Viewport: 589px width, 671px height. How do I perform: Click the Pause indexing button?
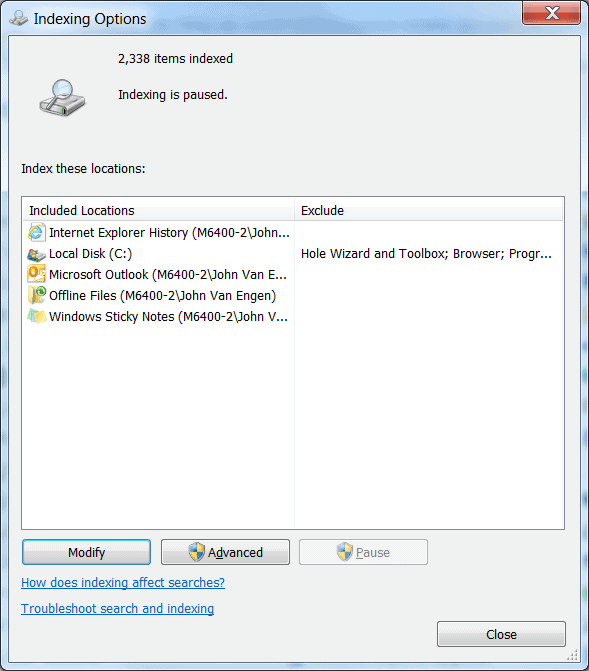click(363, 552)
